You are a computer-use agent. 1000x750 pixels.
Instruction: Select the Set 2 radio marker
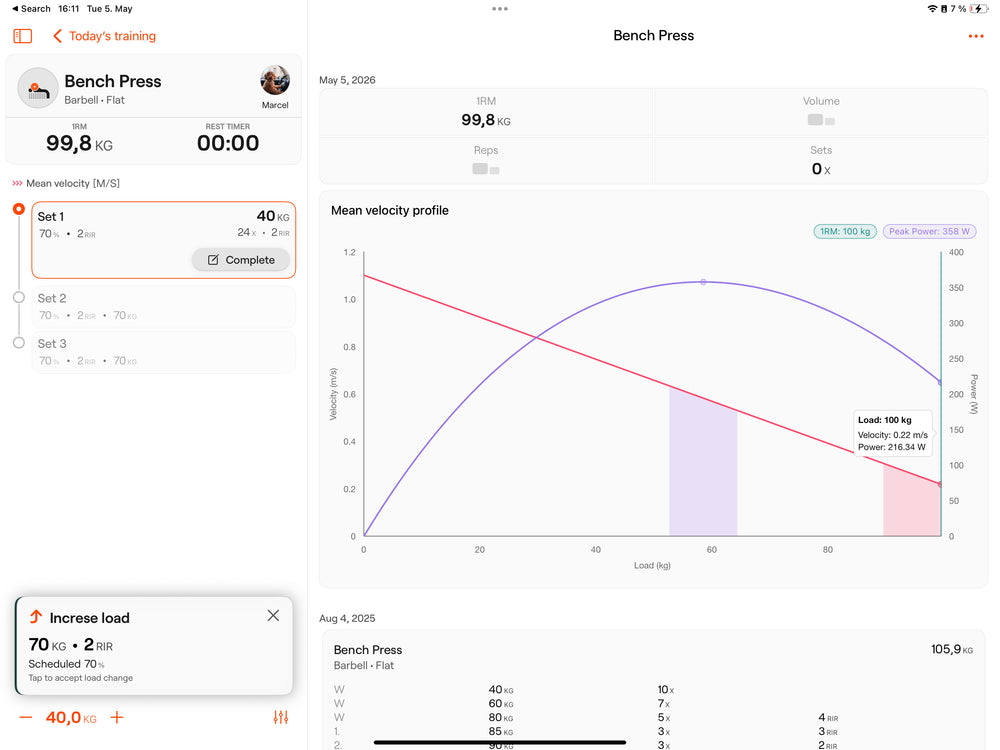[x=19, y=297]
